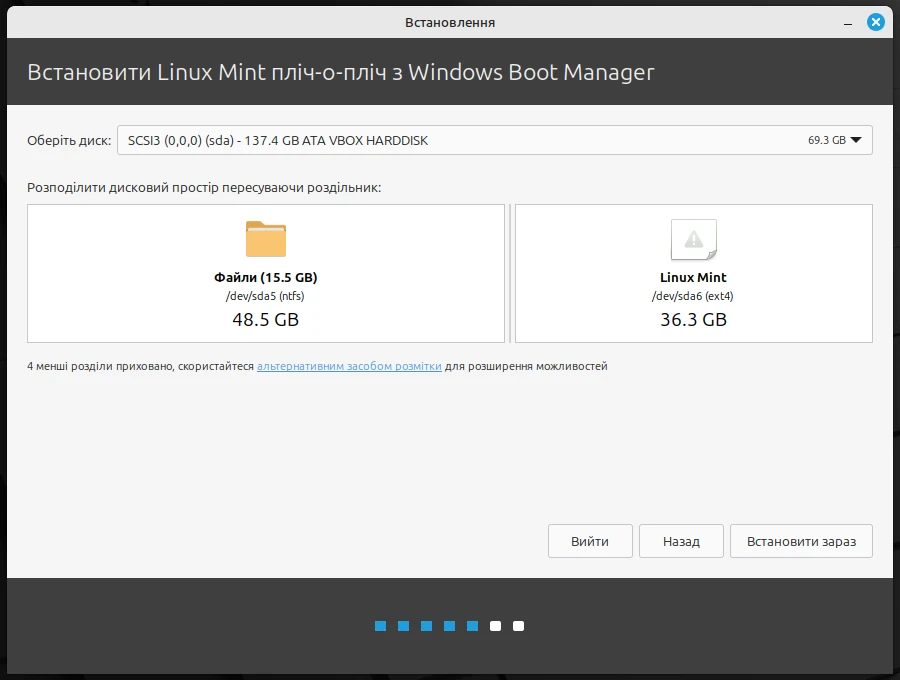Go back with the Назад button
The height and width of the screenshot is (680, 900).
[x=681, y=541]
